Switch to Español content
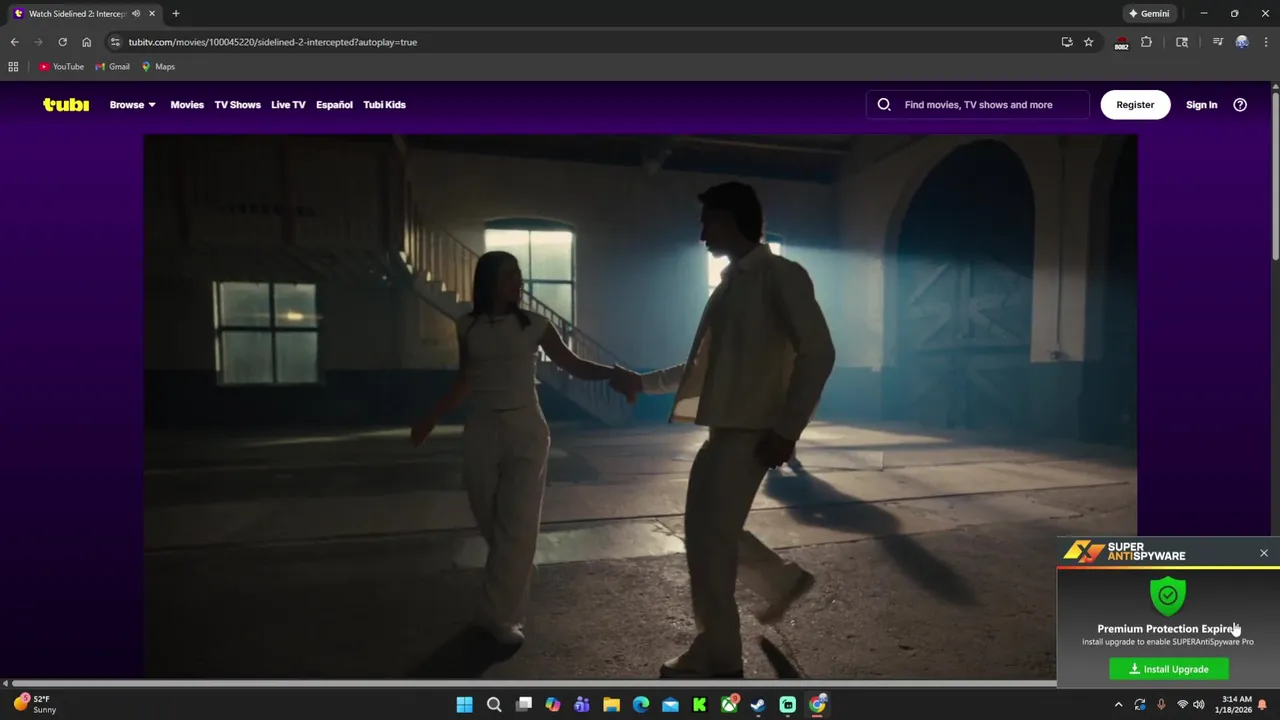Screen dimensions: 1280x720 (334, 104)
